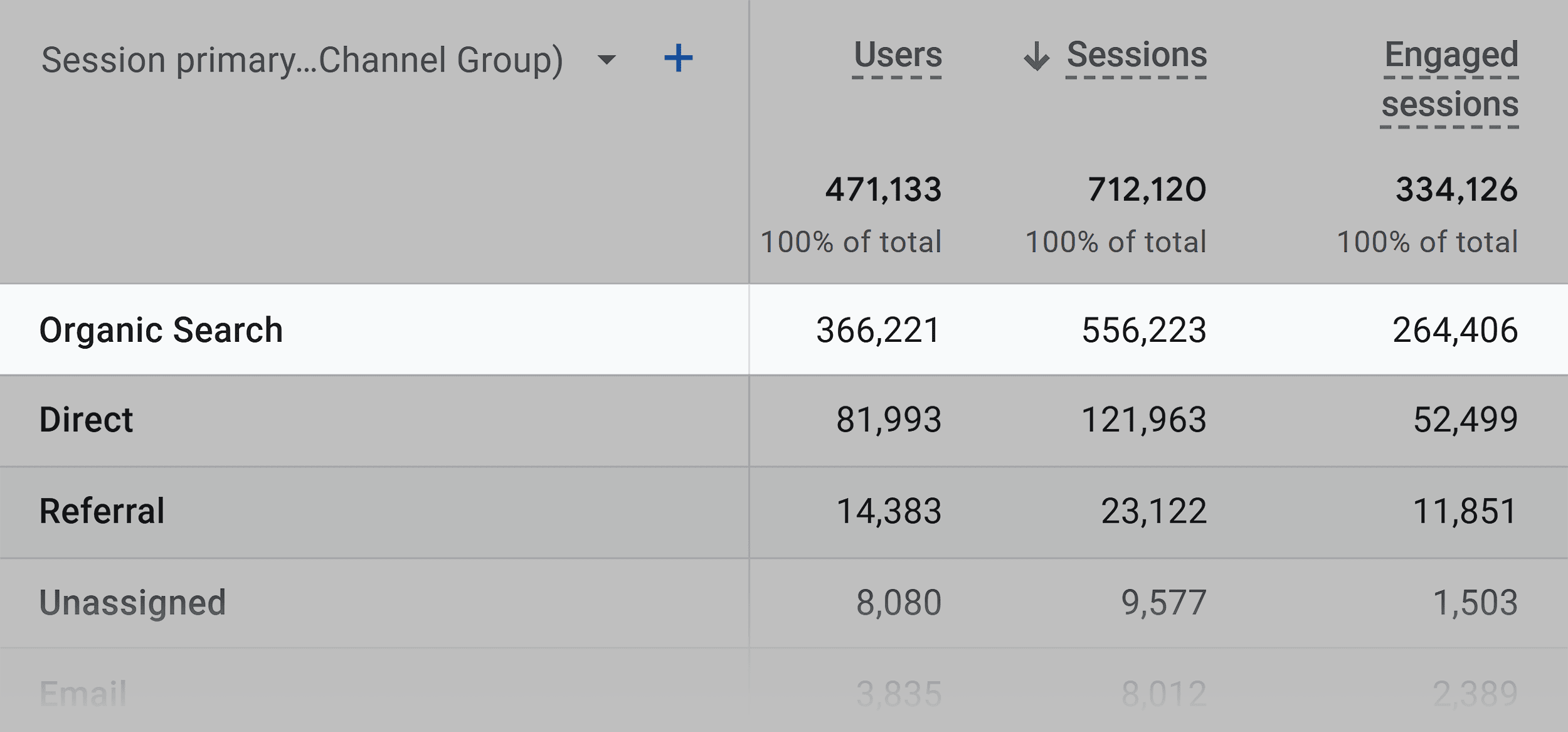Image resolution: width=1568 pixels, height=732 pixels.
Task: Click the Organic Search sessions value 556,223
Action: (x=1142, y=328)
